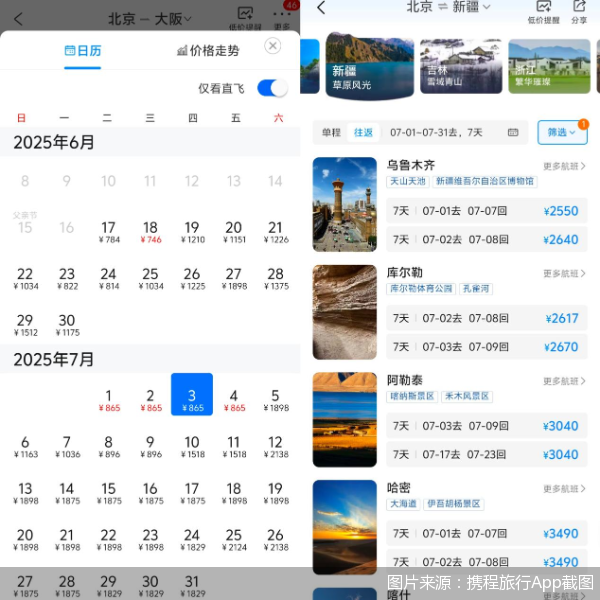Image resolution: width=600 pixels, height=600 pixels.
Task: Tap the 07-01~07-31去，7天 date field
Action: (436, 132)
